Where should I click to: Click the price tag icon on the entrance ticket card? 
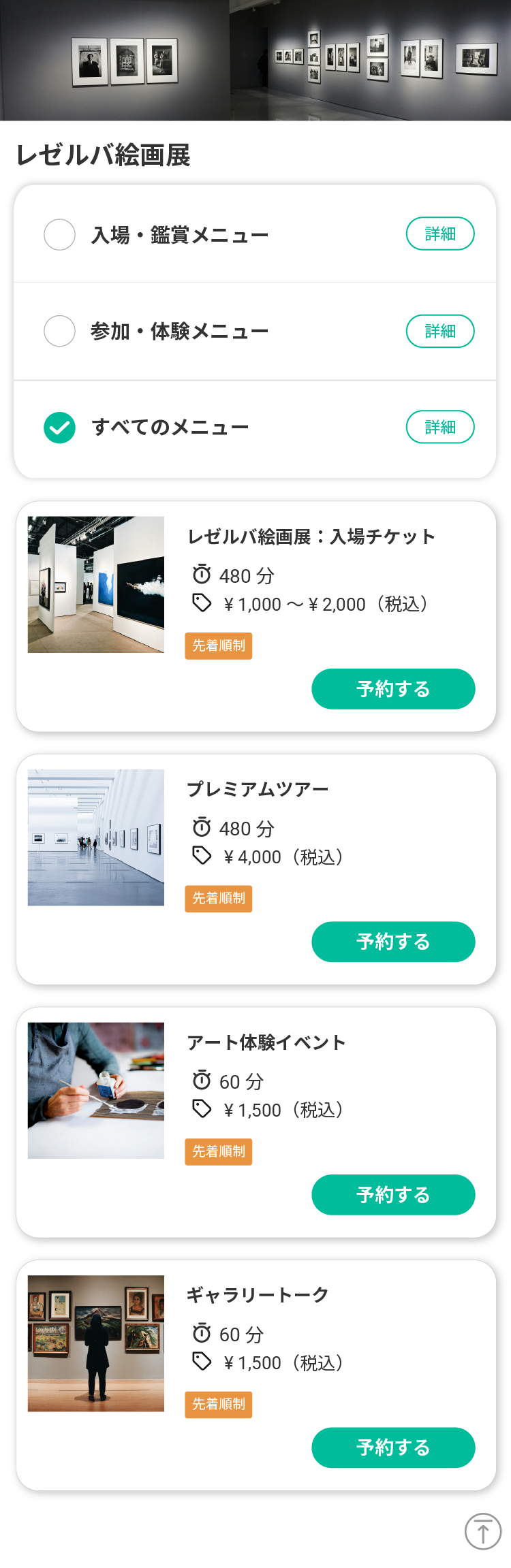[x=202, y=603]
